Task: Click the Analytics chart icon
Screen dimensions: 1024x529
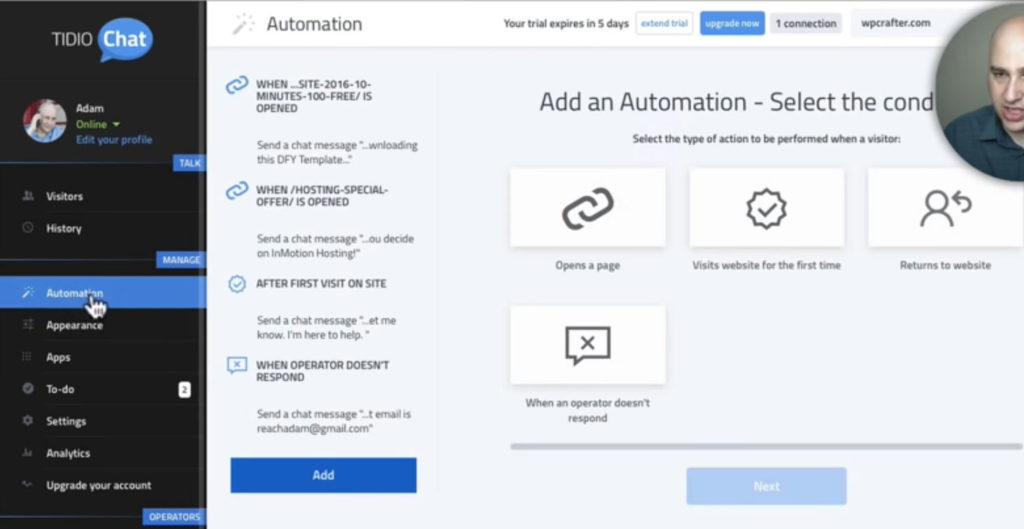Action: [x=27, y=453]
